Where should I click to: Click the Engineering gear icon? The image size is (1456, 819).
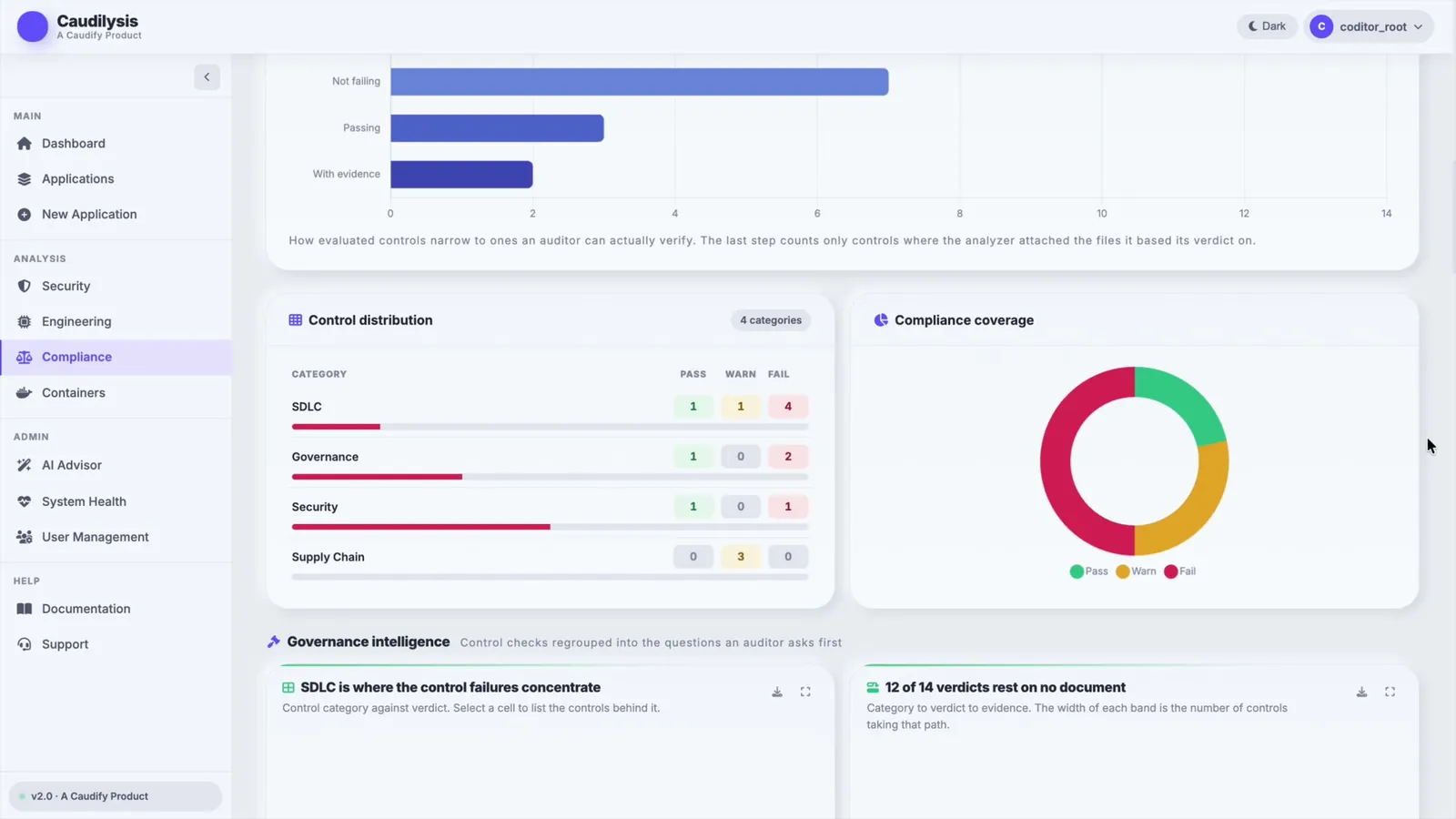coord(25,321)
